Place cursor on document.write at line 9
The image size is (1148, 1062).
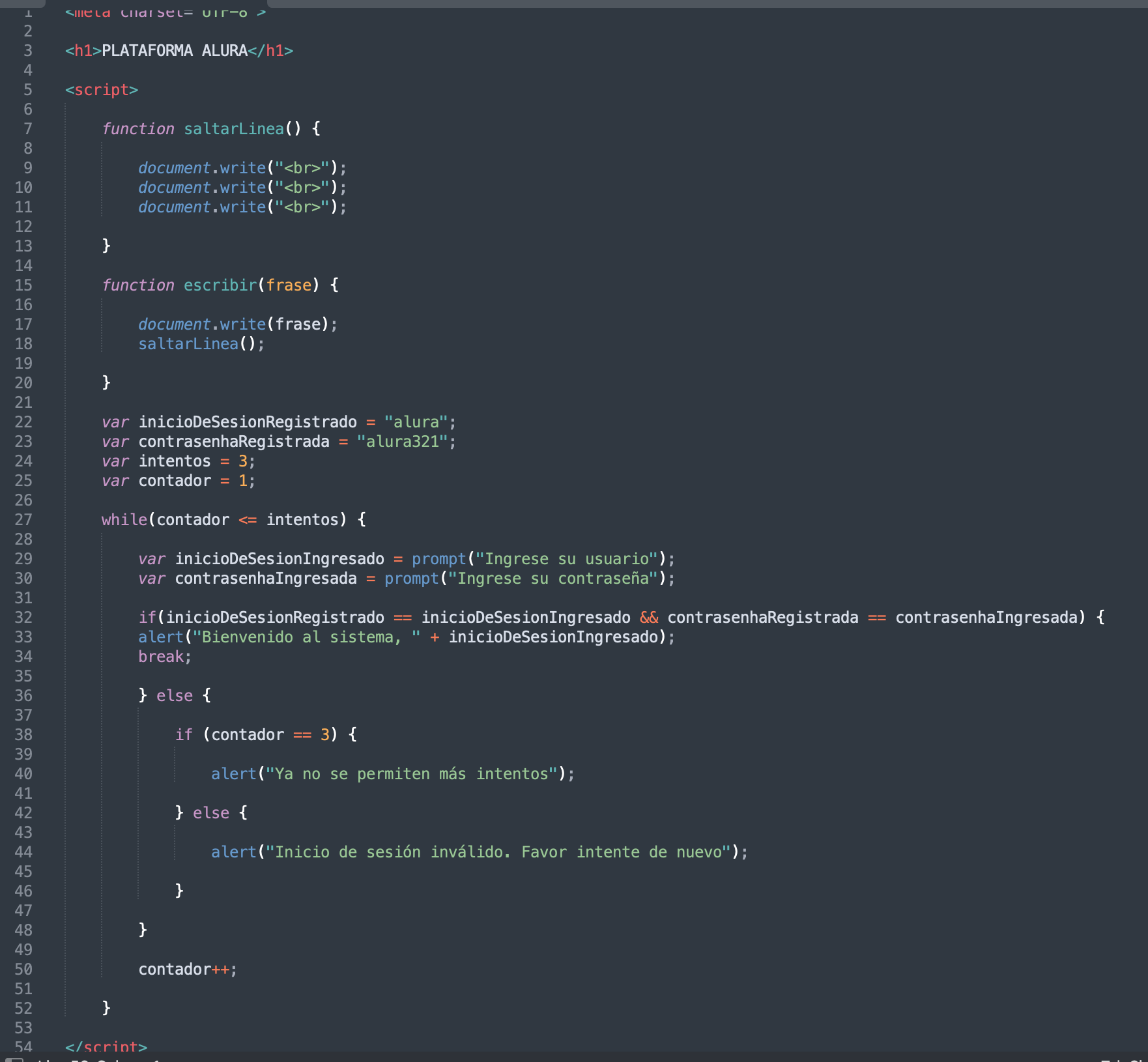[x=202, y=168]
